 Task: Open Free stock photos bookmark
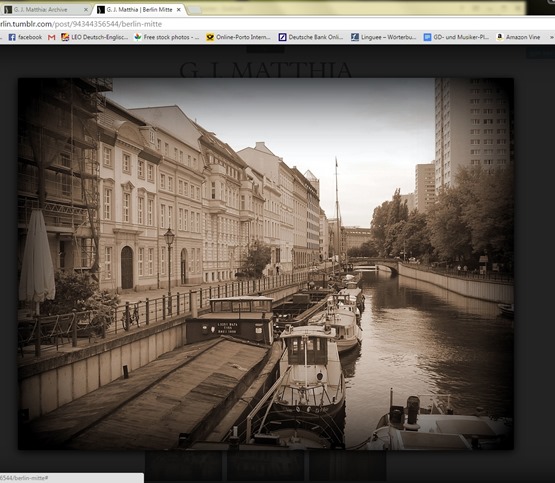(x=167, y=37)
